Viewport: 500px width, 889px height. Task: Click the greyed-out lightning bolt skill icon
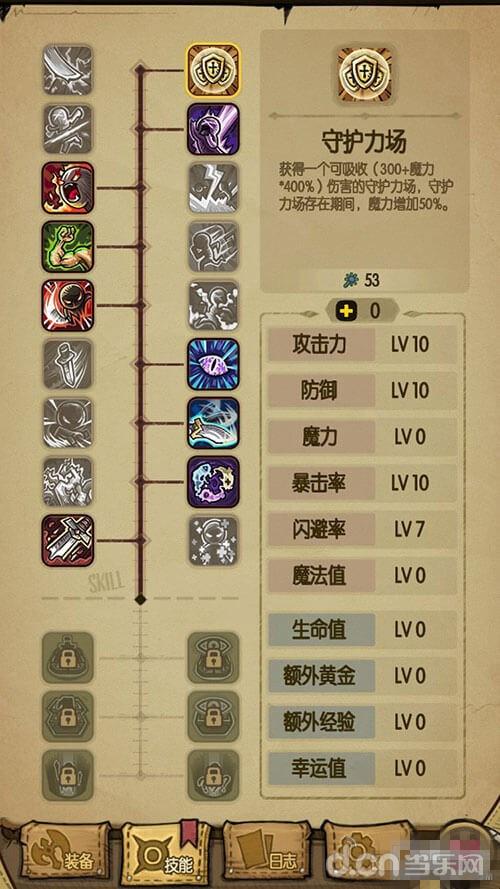tap(213, 188)
